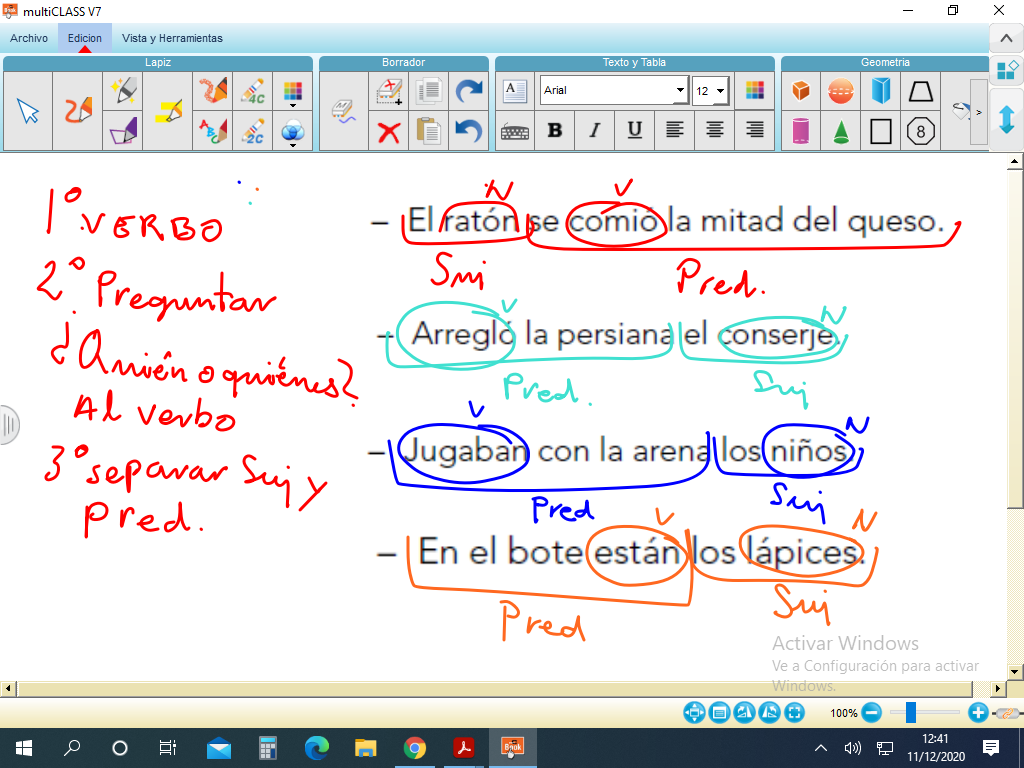Select the area eraser tool
This screenshot has height=768, width=1024.
pyautogui.click(x=389, y=91)
